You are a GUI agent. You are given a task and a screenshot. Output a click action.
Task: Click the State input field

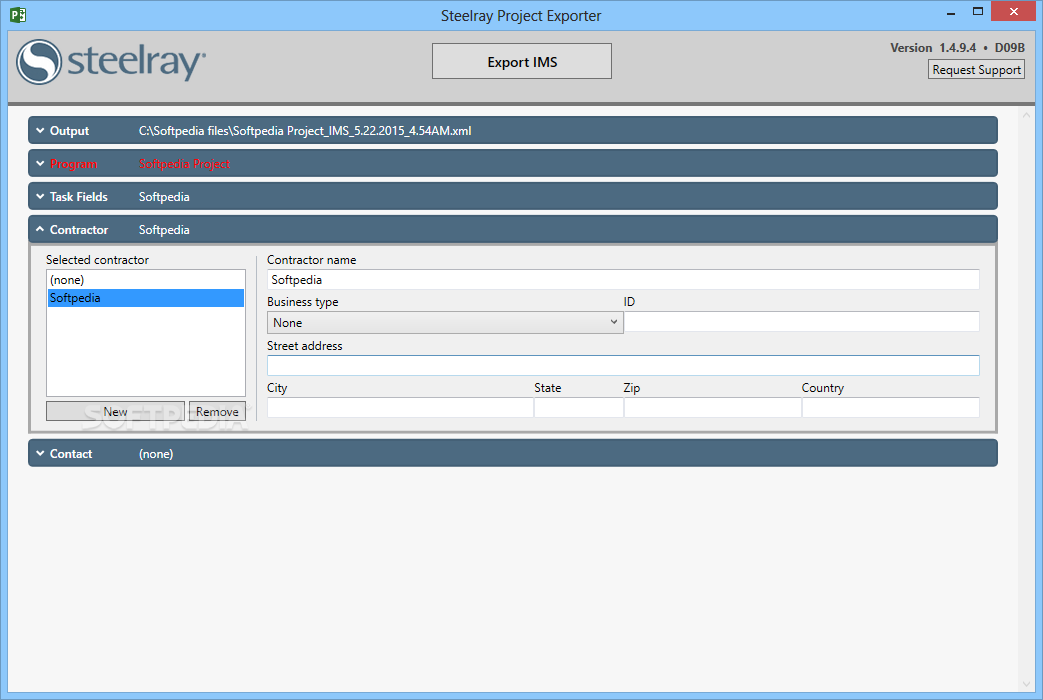point(579,407)
